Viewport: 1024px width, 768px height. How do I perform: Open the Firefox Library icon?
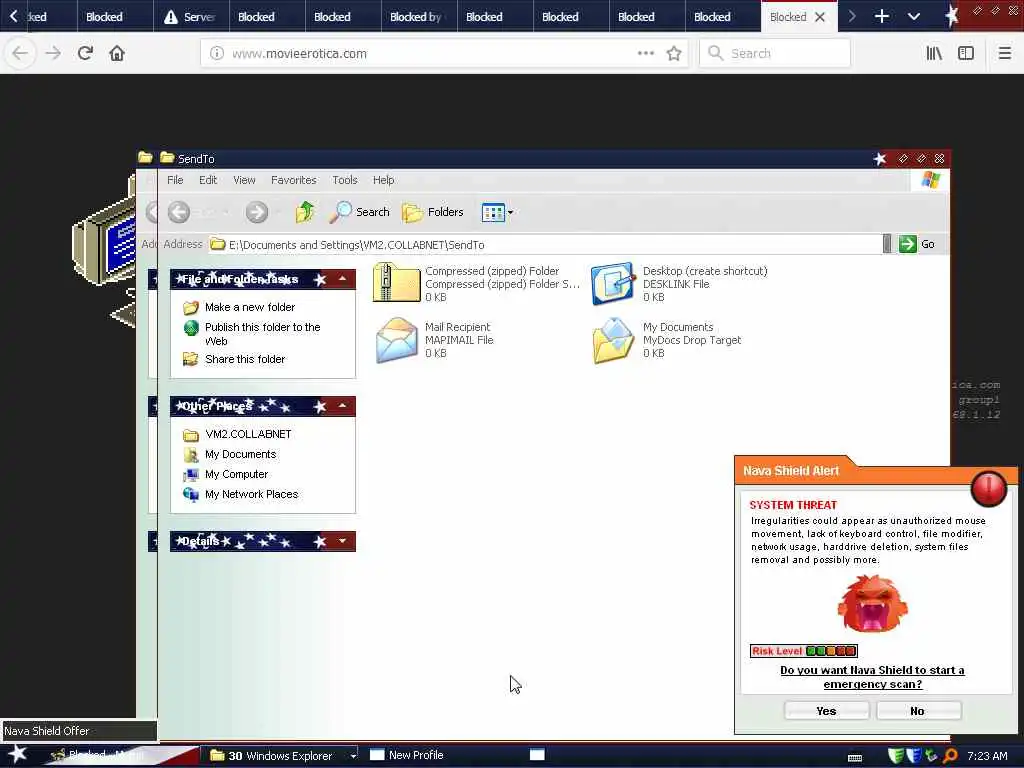point(934,53)
